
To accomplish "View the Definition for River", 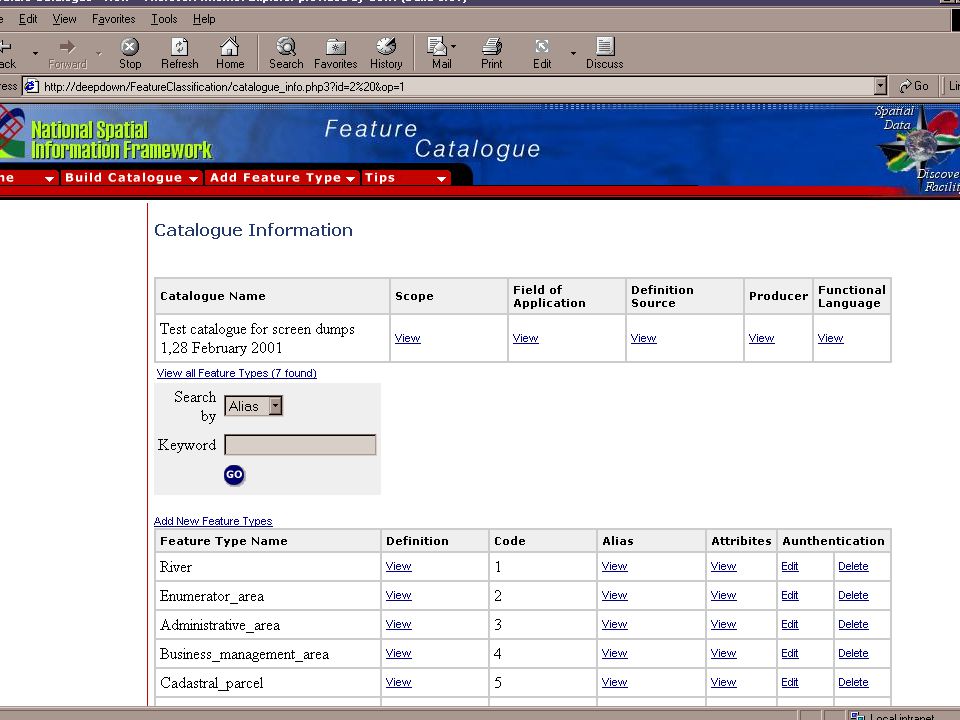I will 398,566.
